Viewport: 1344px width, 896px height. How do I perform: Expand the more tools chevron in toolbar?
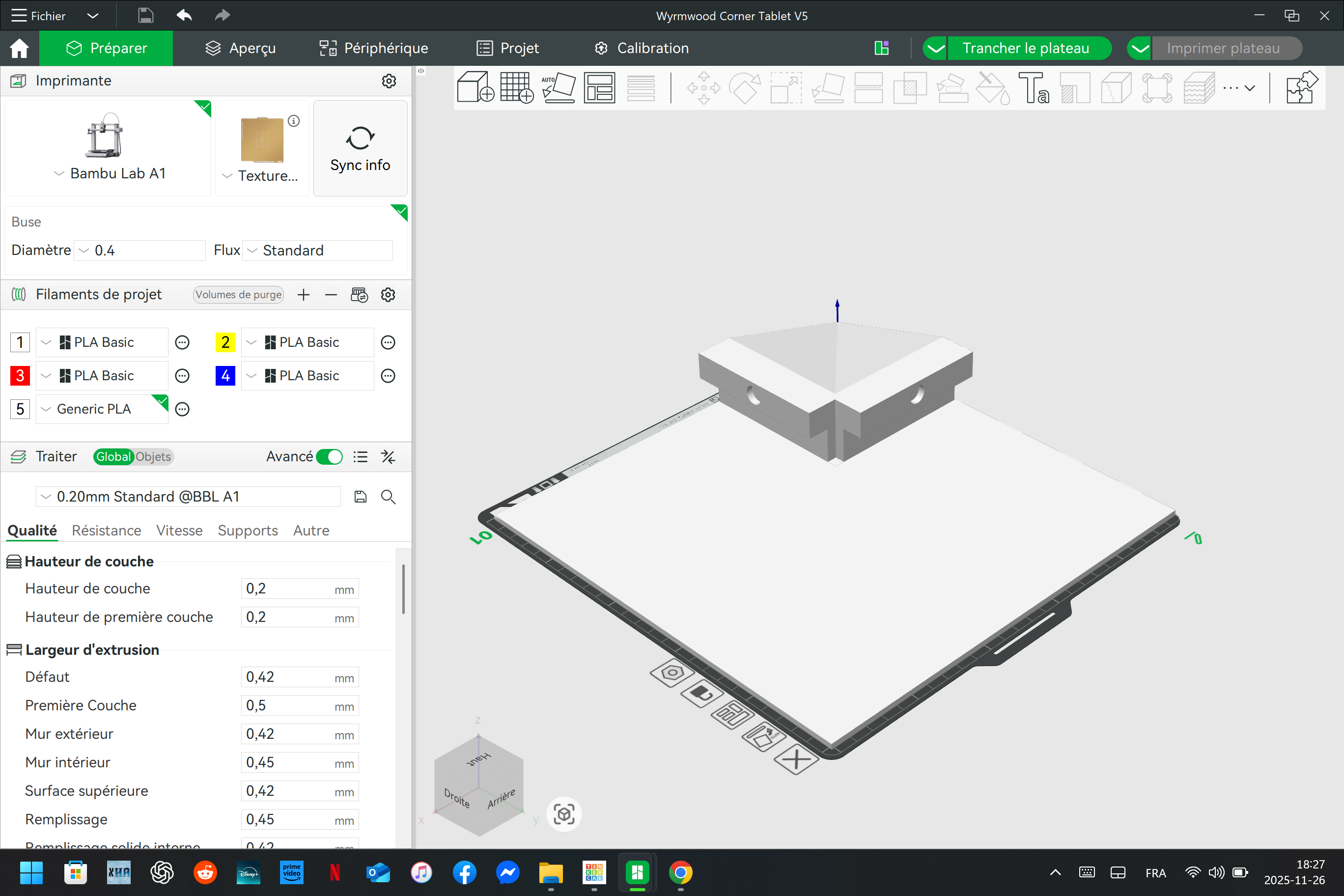(x=1250, y=88)
